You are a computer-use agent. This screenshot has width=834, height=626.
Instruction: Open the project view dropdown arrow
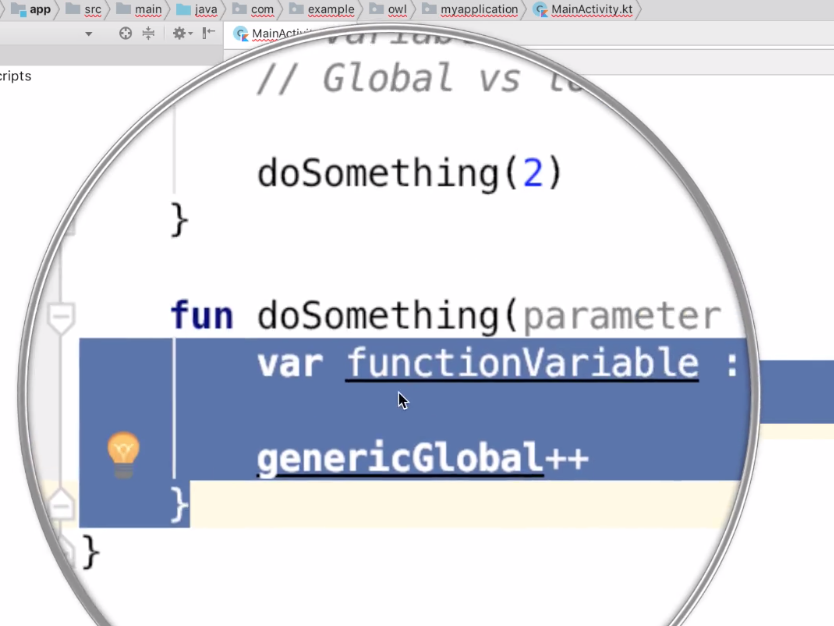tap(88, 34)
